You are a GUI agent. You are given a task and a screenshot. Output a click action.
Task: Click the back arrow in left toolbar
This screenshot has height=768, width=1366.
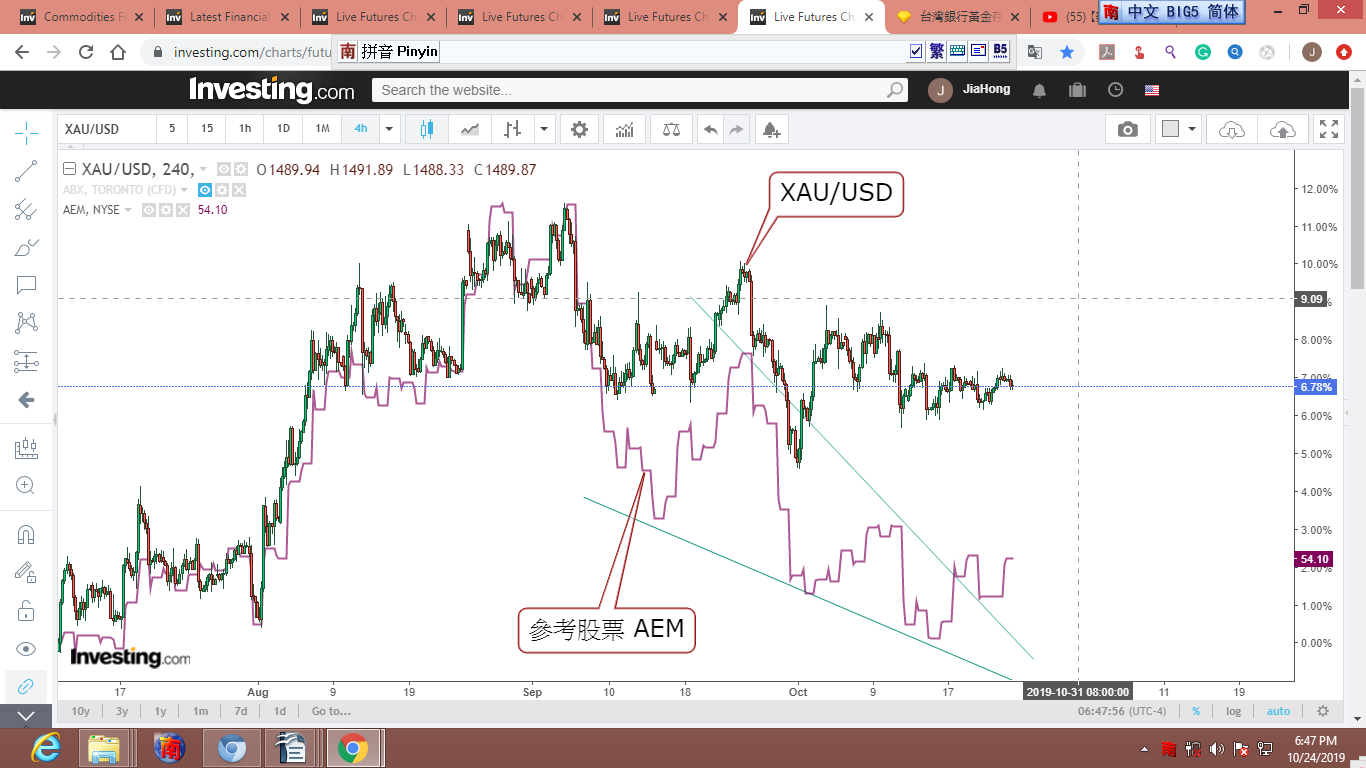pos(26,400)
